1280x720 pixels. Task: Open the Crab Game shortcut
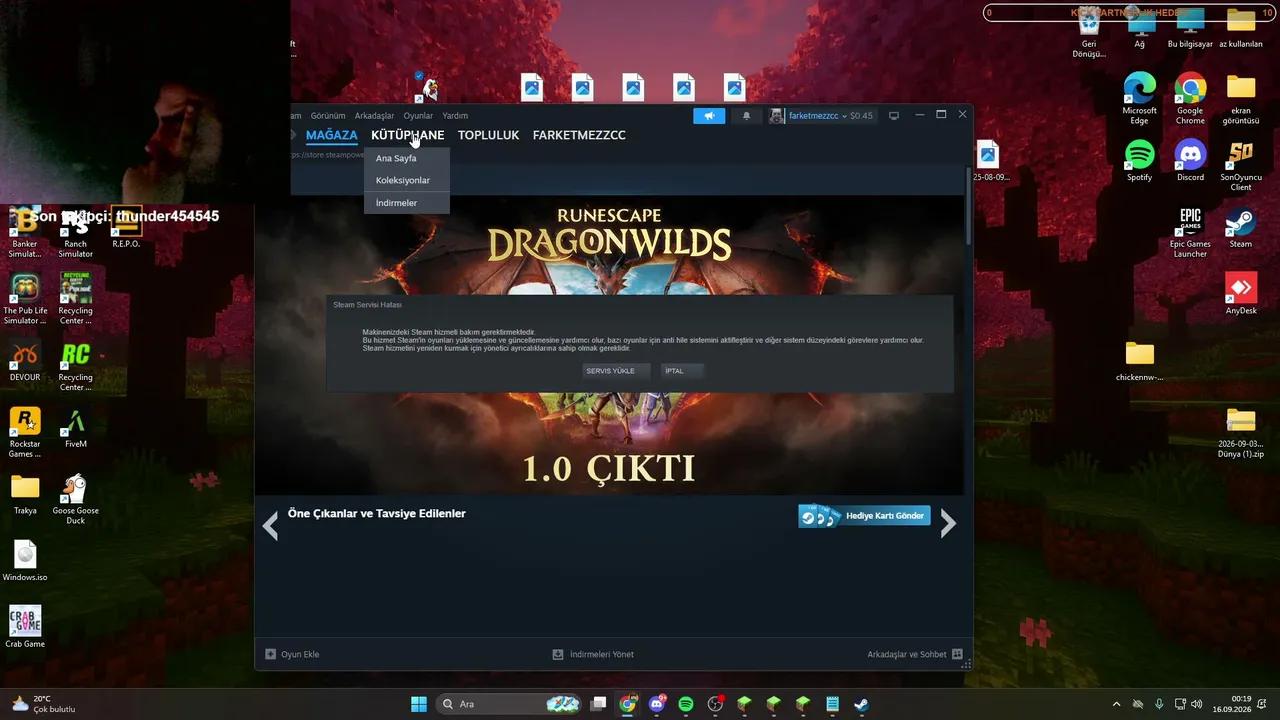pyautogui.click(x=25, y=628)
